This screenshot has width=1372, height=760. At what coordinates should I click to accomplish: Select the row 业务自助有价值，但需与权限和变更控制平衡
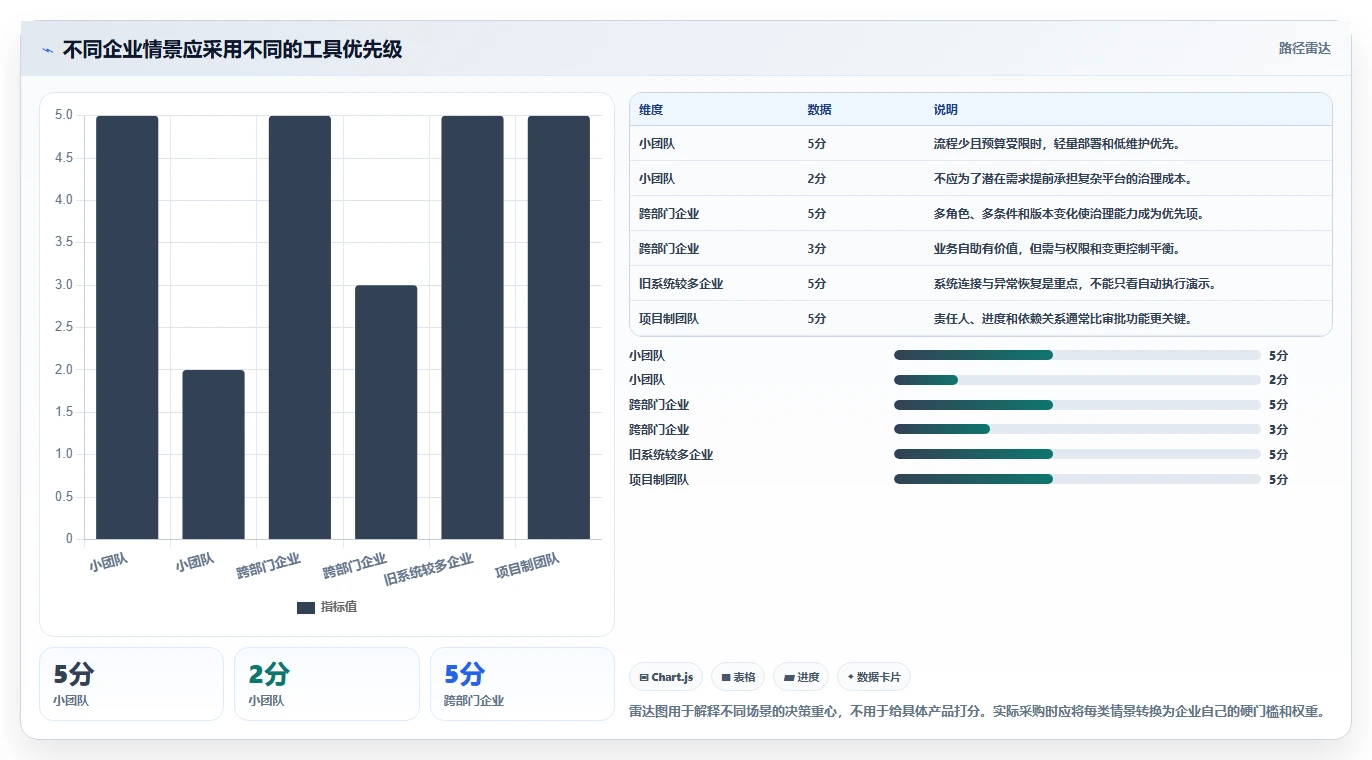tap(981, 249)
